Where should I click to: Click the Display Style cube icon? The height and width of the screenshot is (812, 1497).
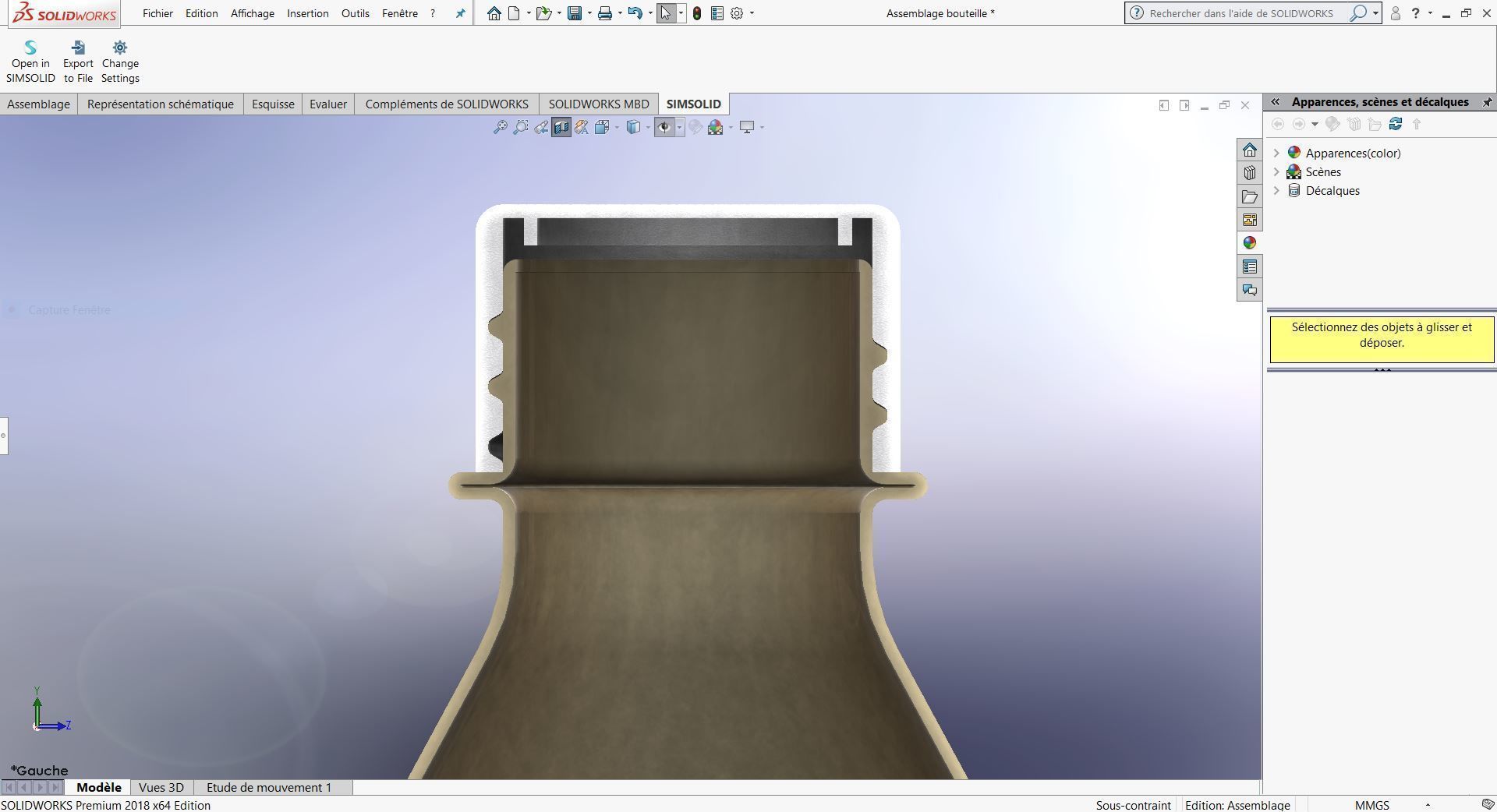click(634, 127)
